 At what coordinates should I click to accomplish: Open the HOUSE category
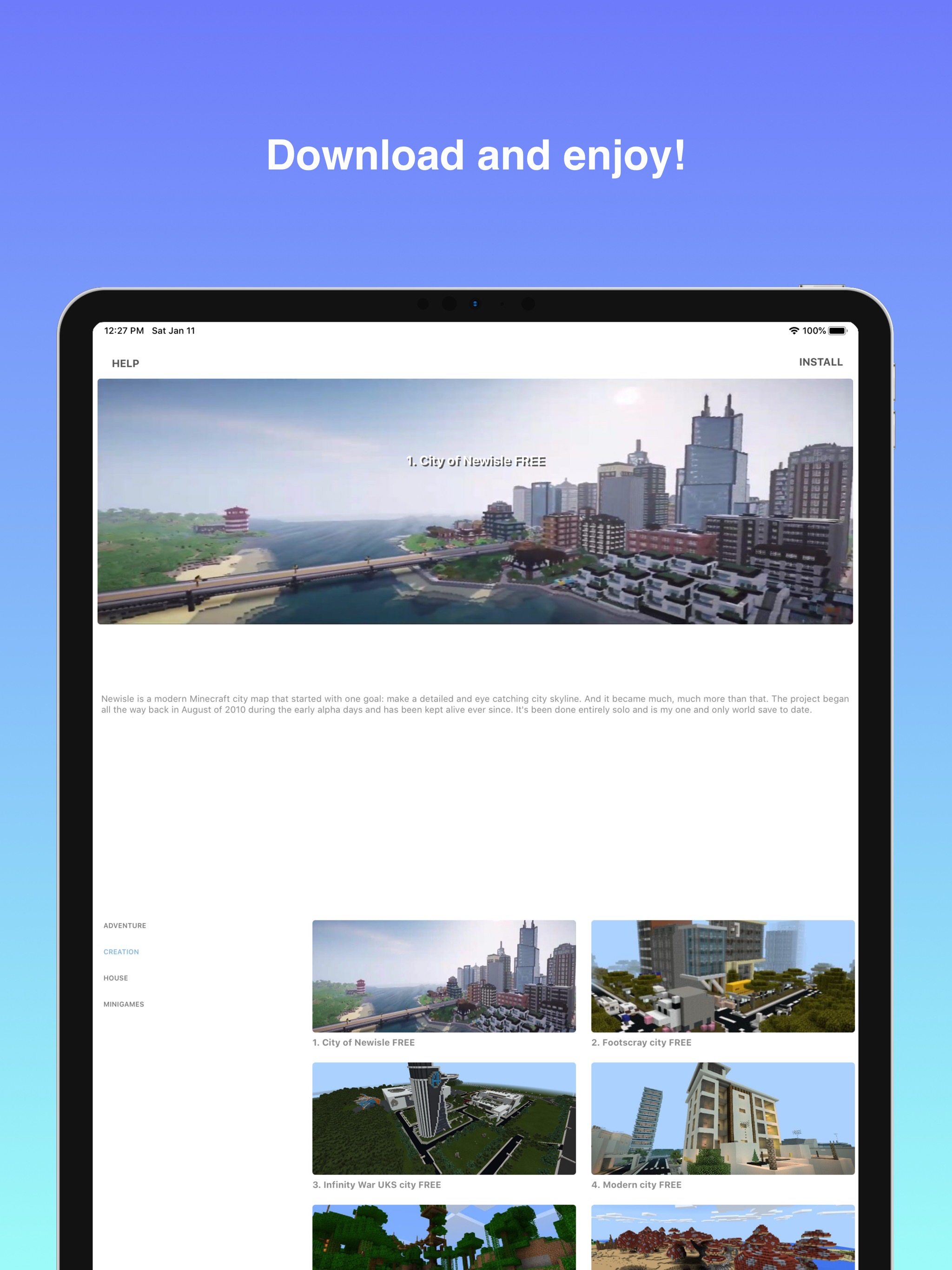115,978
